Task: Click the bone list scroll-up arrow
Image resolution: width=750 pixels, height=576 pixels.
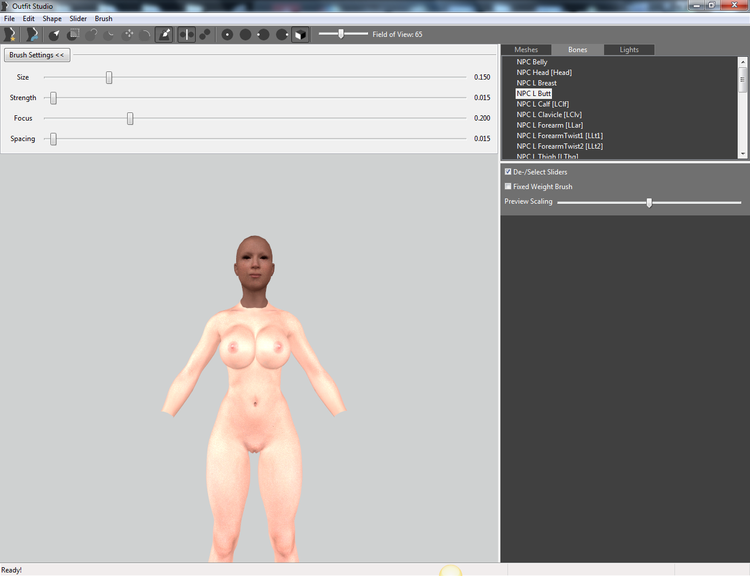Action: 742,62
